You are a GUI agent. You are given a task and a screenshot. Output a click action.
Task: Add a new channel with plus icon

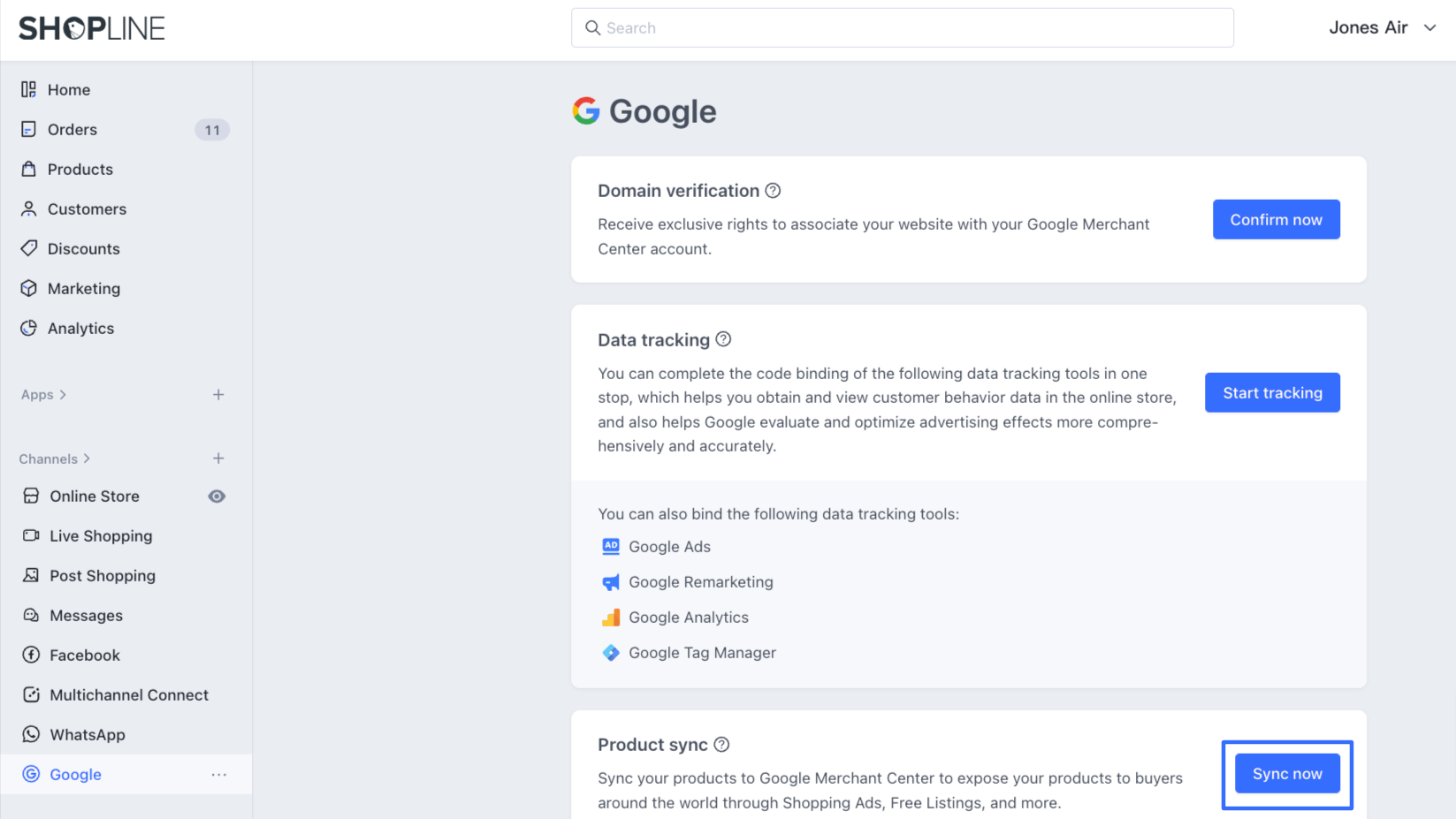(x=218, y=459)
